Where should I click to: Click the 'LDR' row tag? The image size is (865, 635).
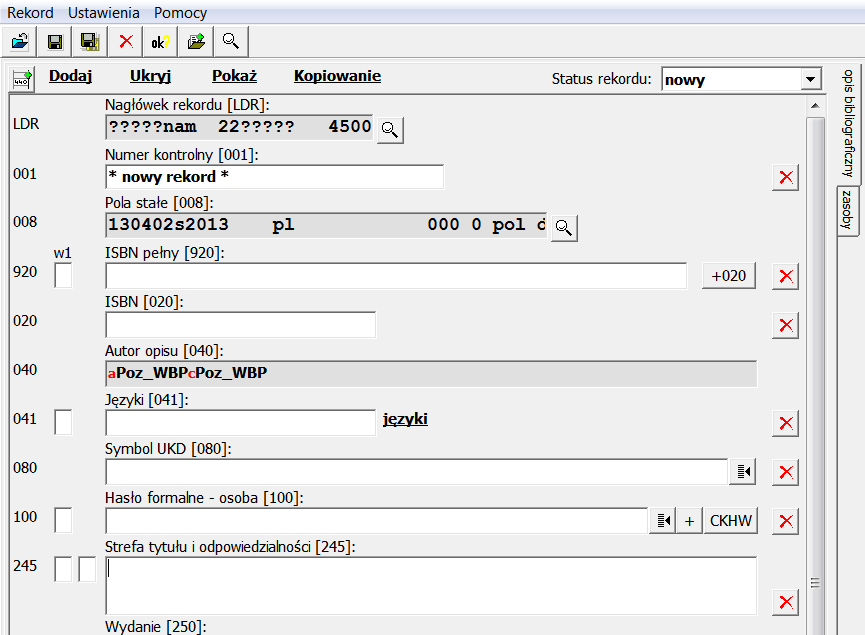(x=26, y=124)
